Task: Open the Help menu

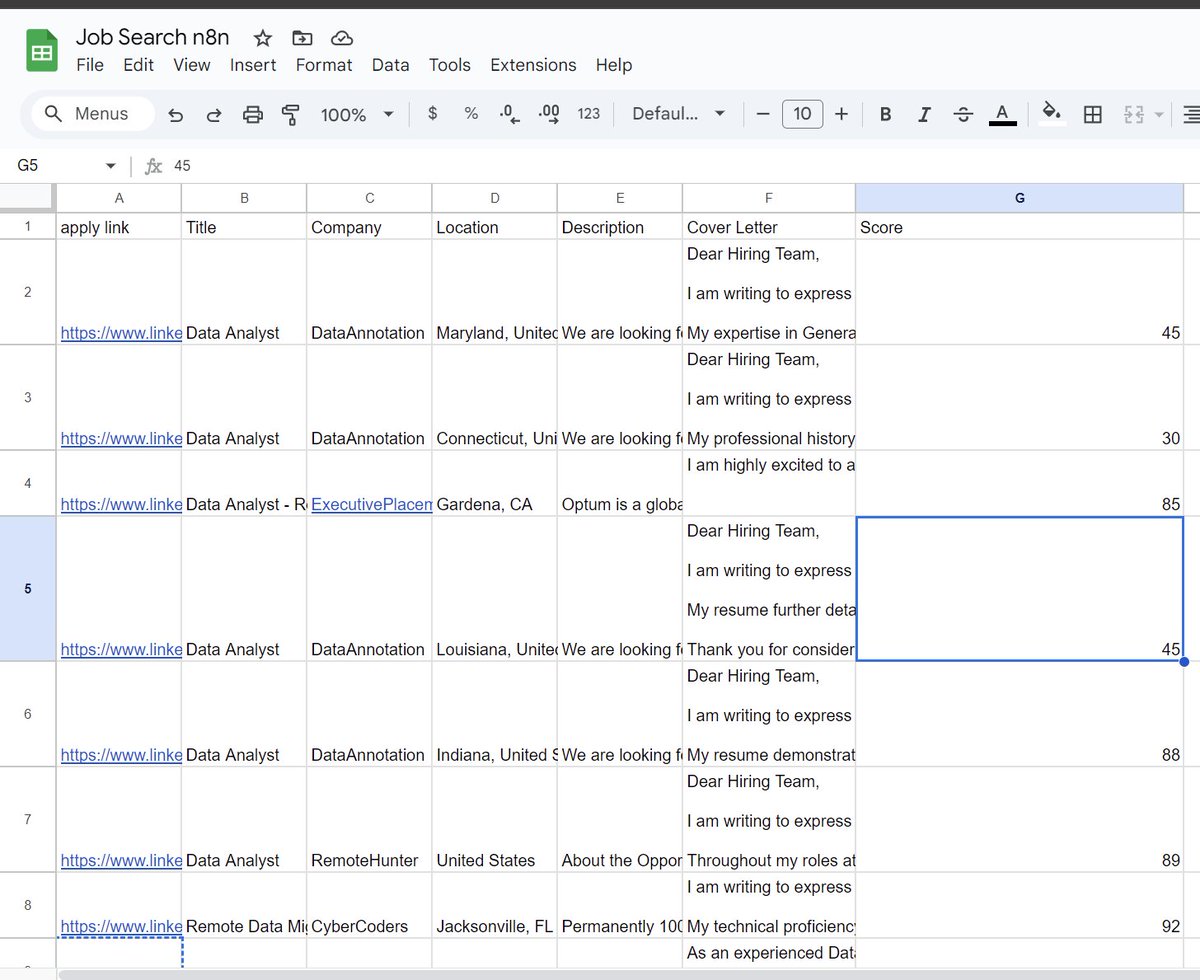Action: point(614,65)
